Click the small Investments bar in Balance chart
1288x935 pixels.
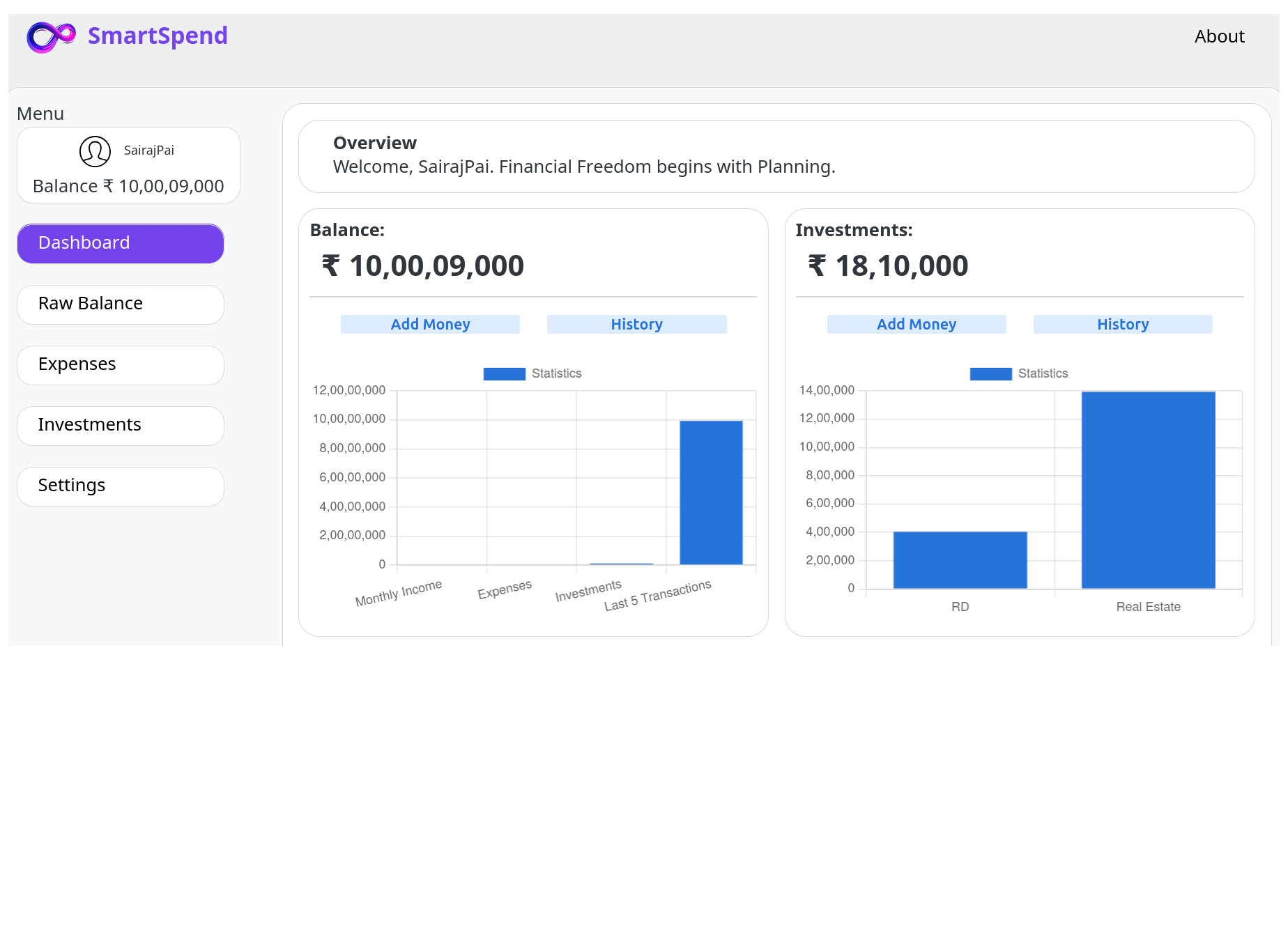[x=621, y=564]
